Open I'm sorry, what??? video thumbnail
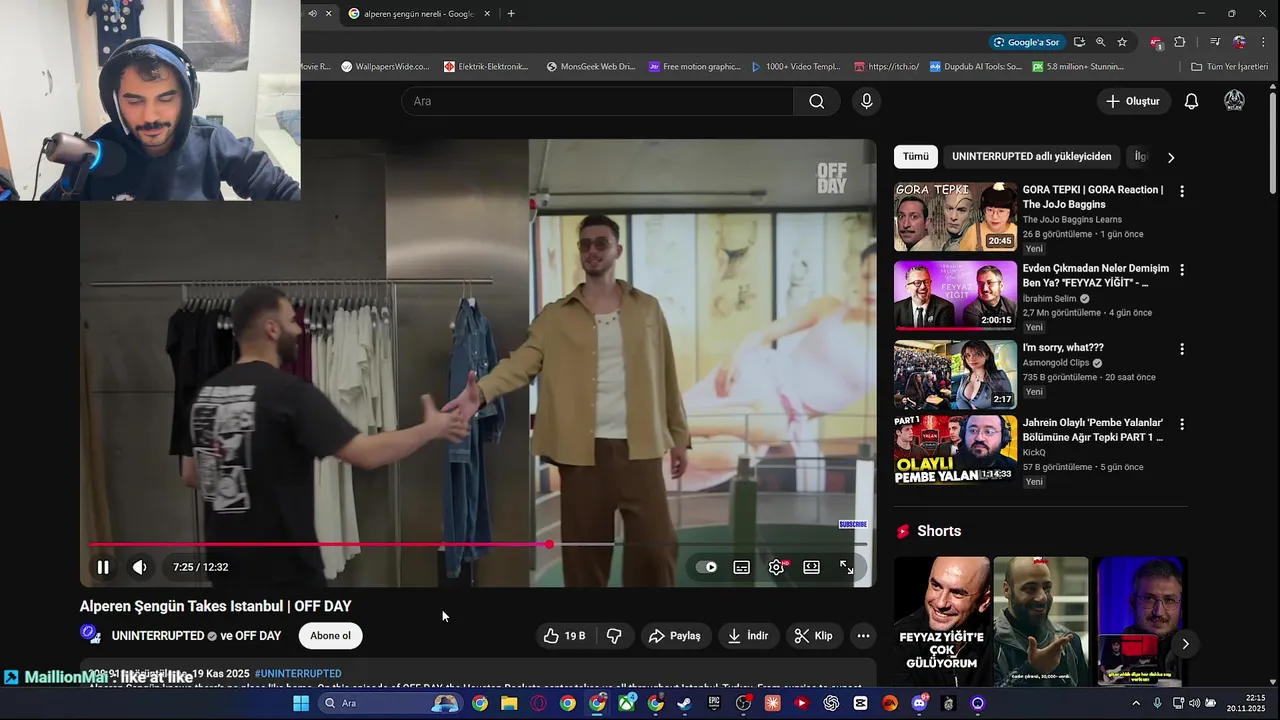This screenshot has width=1280, height=720. pos(955,374)
